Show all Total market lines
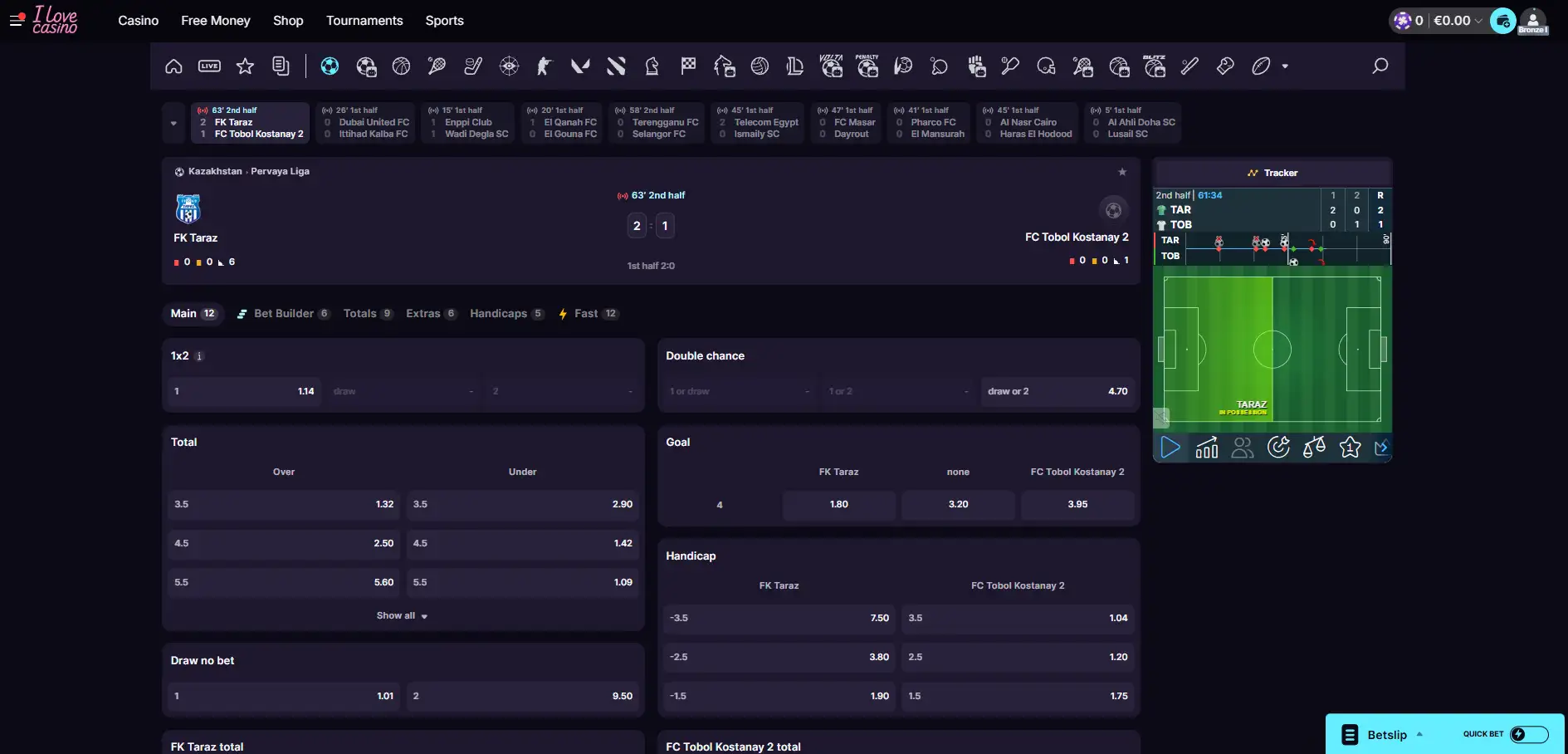The width and height of the screenshot is (1568, 754). [403, 616]
